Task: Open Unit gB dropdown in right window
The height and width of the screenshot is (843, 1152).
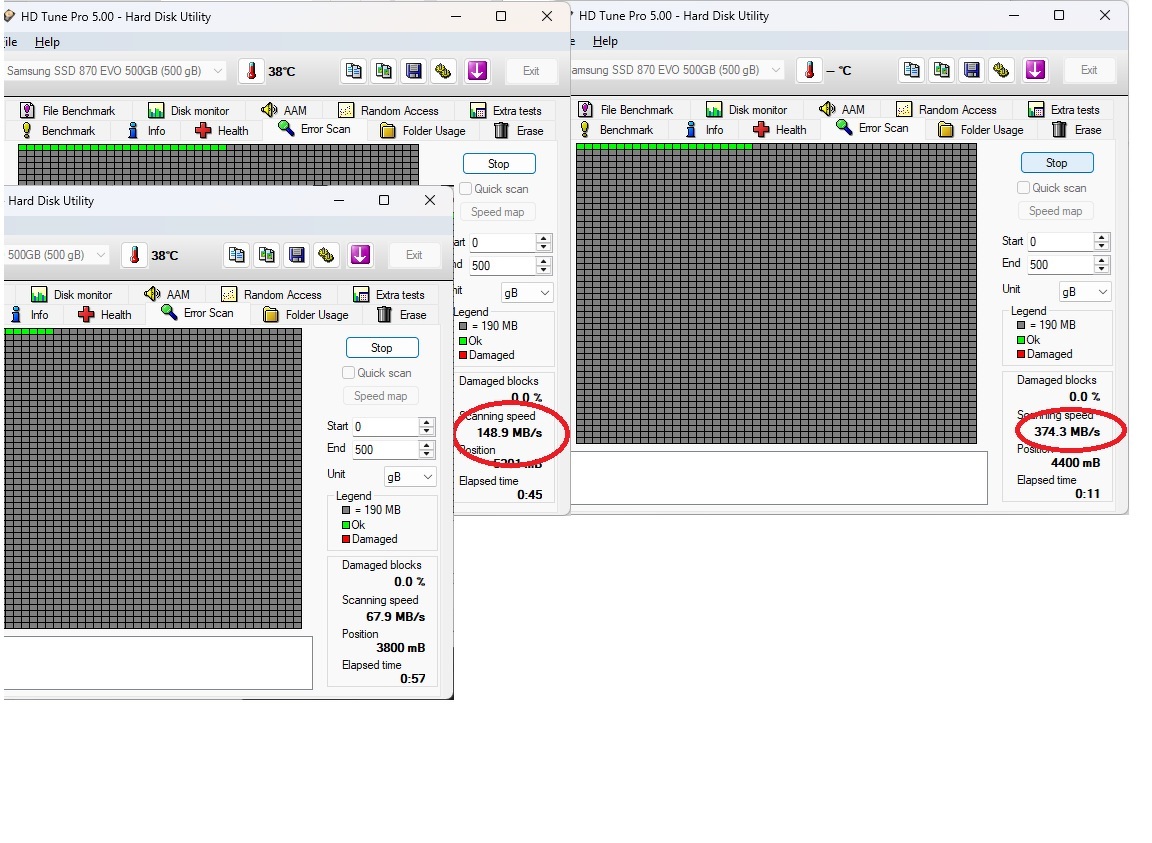Action: click(x=1084, y=292)
